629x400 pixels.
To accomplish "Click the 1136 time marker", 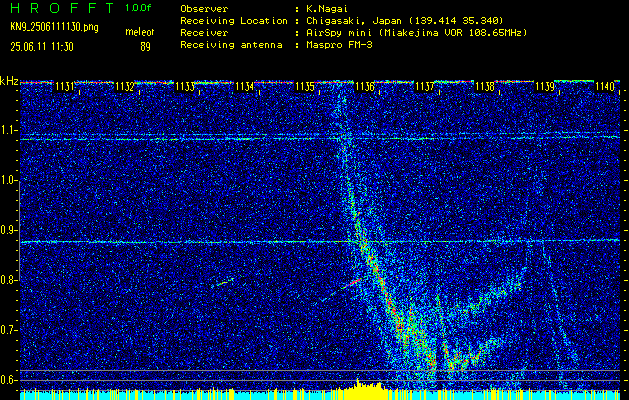I will point(364,87).
